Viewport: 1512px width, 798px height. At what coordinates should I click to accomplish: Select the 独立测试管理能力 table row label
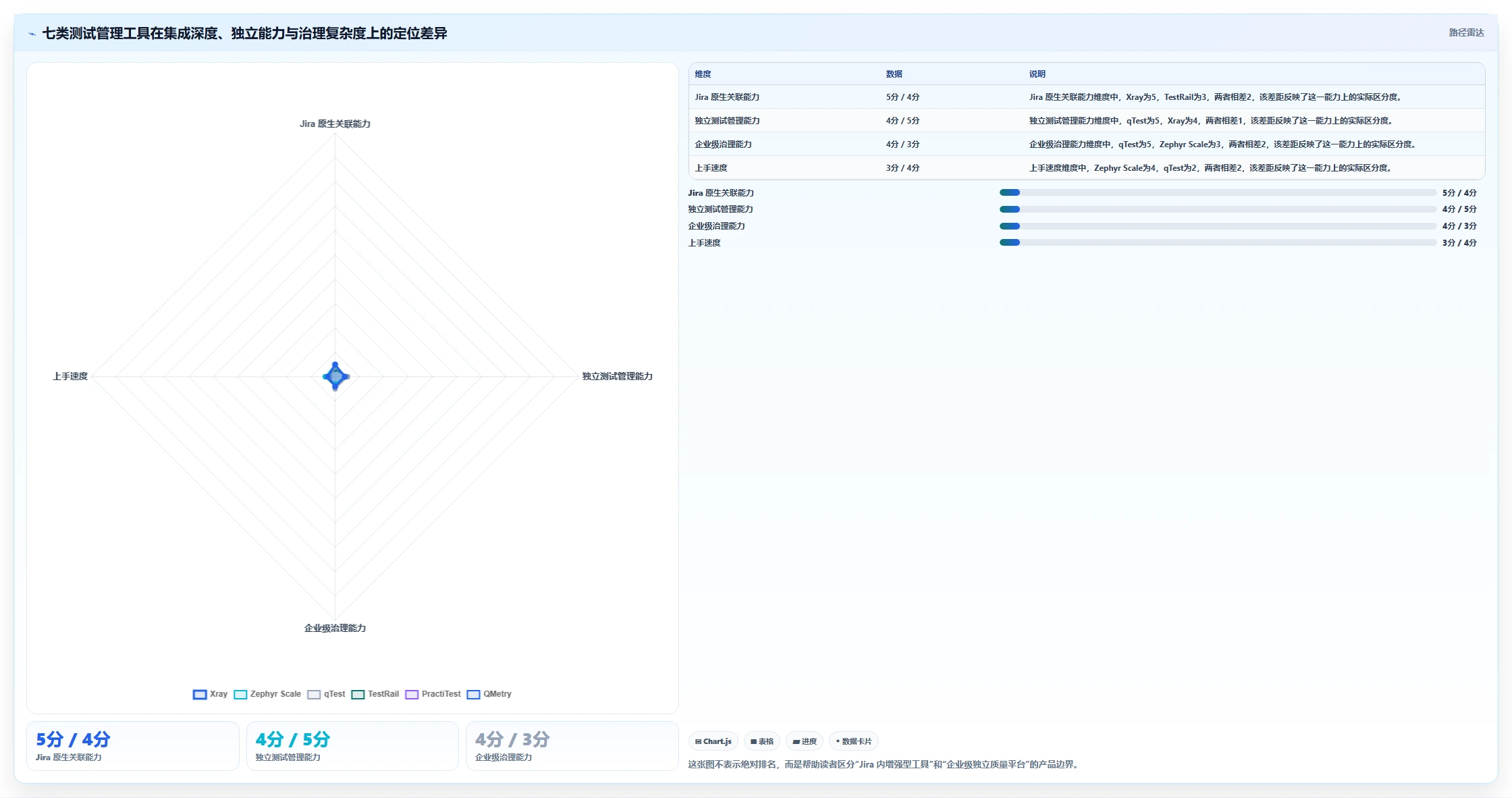727,121
